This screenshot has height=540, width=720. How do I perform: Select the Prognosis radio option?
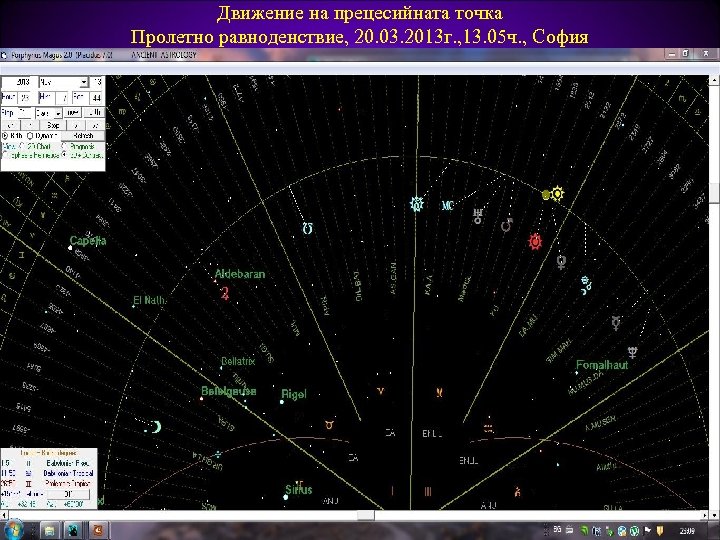point(64,146)
